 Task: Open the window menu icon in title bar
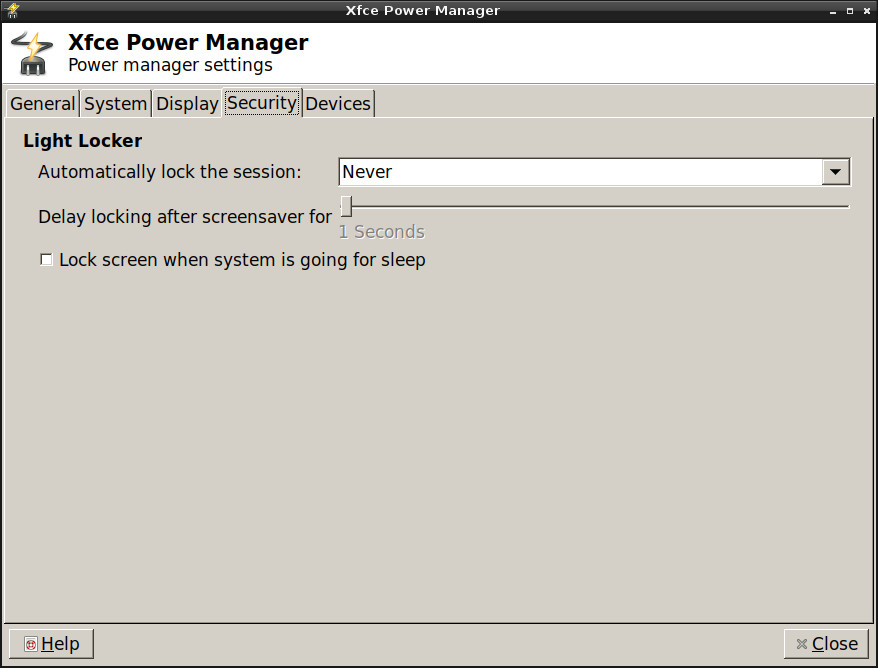12,10
